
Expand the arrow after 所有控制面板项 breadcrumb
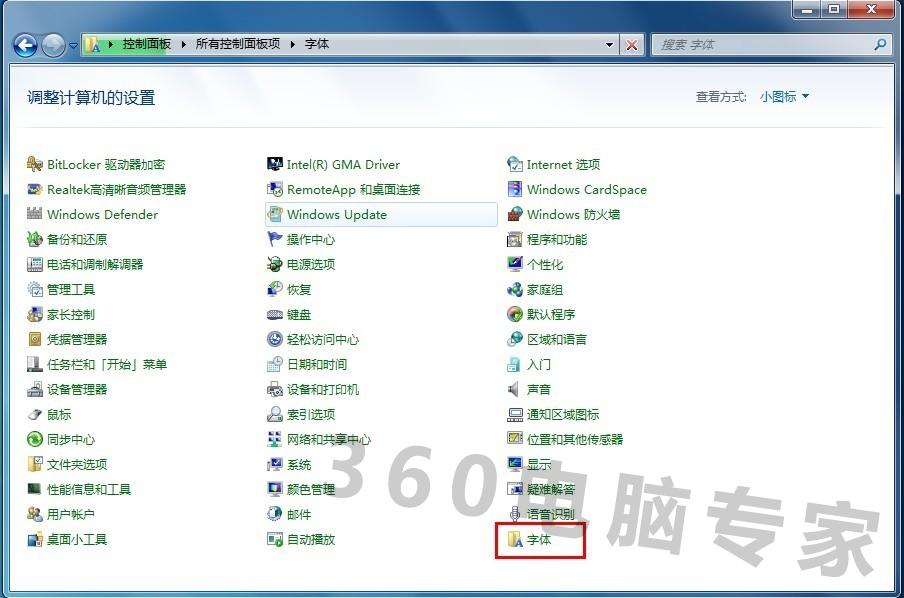(x=293, y=44)
